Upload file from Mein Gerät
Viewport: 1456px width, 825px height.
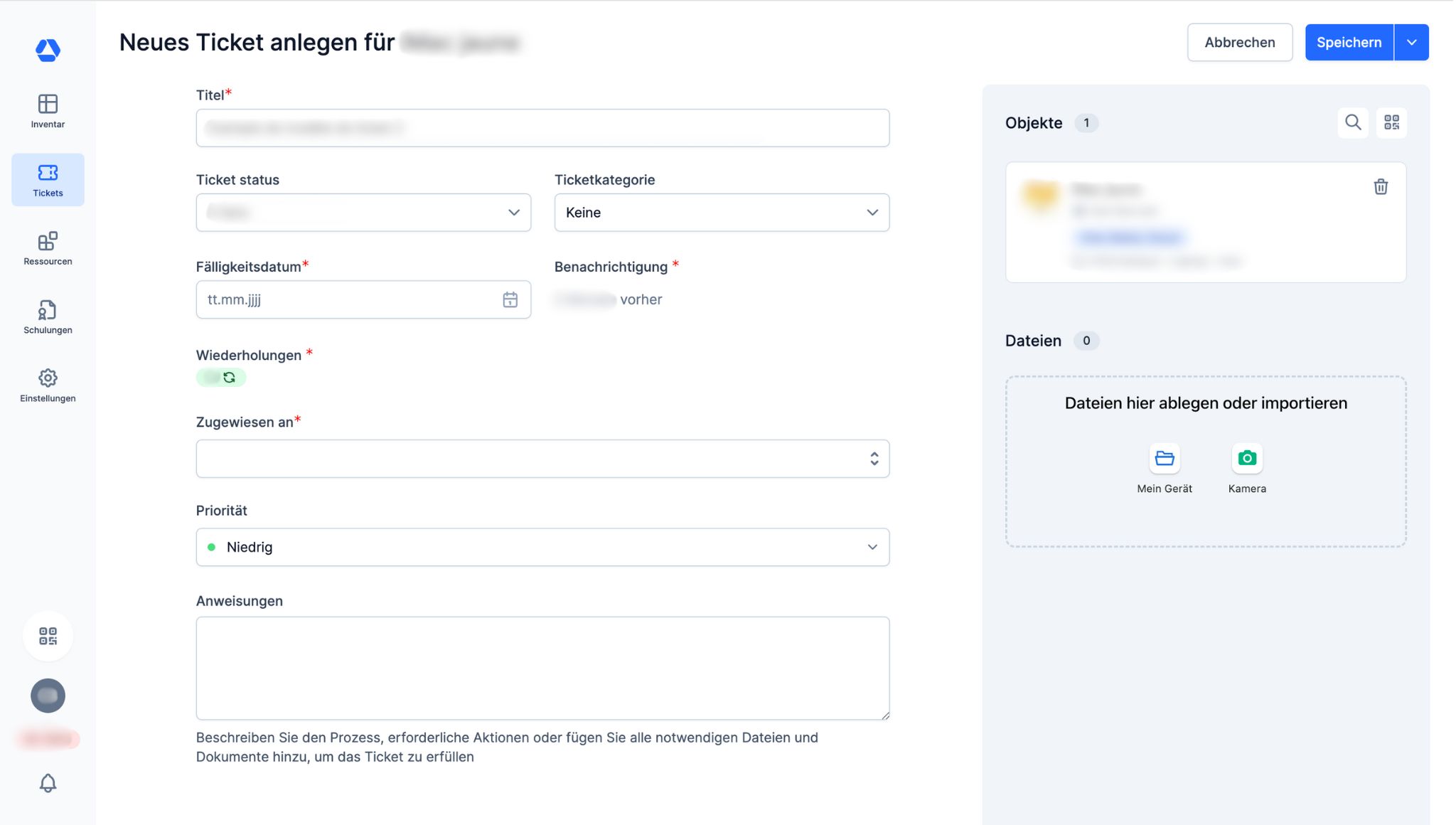tap(1165, 459)
